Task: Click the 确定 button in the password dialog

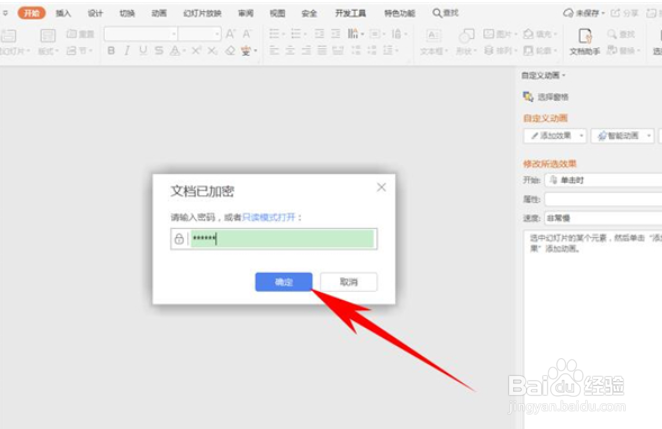Action: (284, 282)
